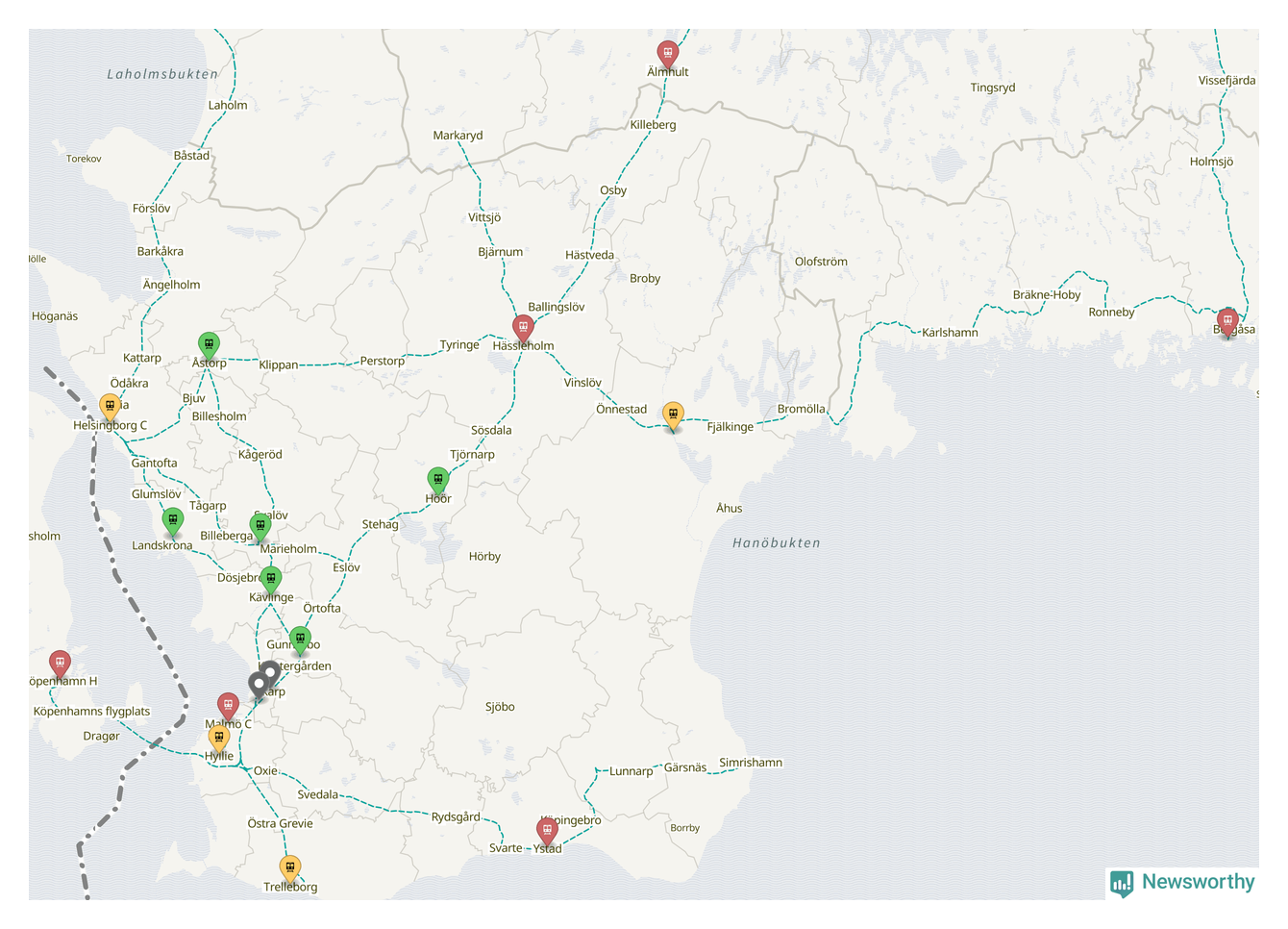Click the Åhus town label

729,509
